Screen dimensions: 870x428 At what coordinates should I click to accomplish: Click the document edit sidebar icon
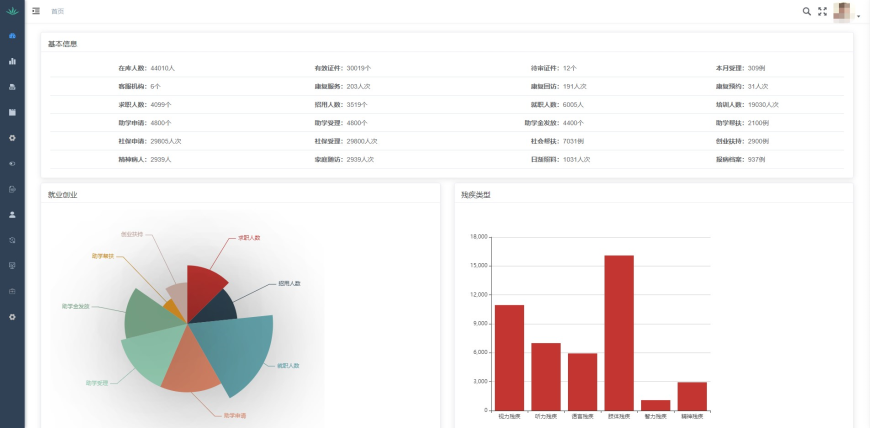[x=12, y=189]
